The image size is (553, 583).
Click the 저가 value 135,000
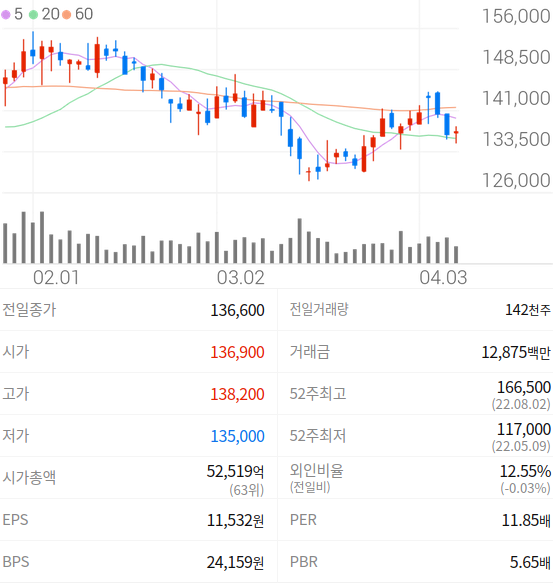tap(237, 436)
